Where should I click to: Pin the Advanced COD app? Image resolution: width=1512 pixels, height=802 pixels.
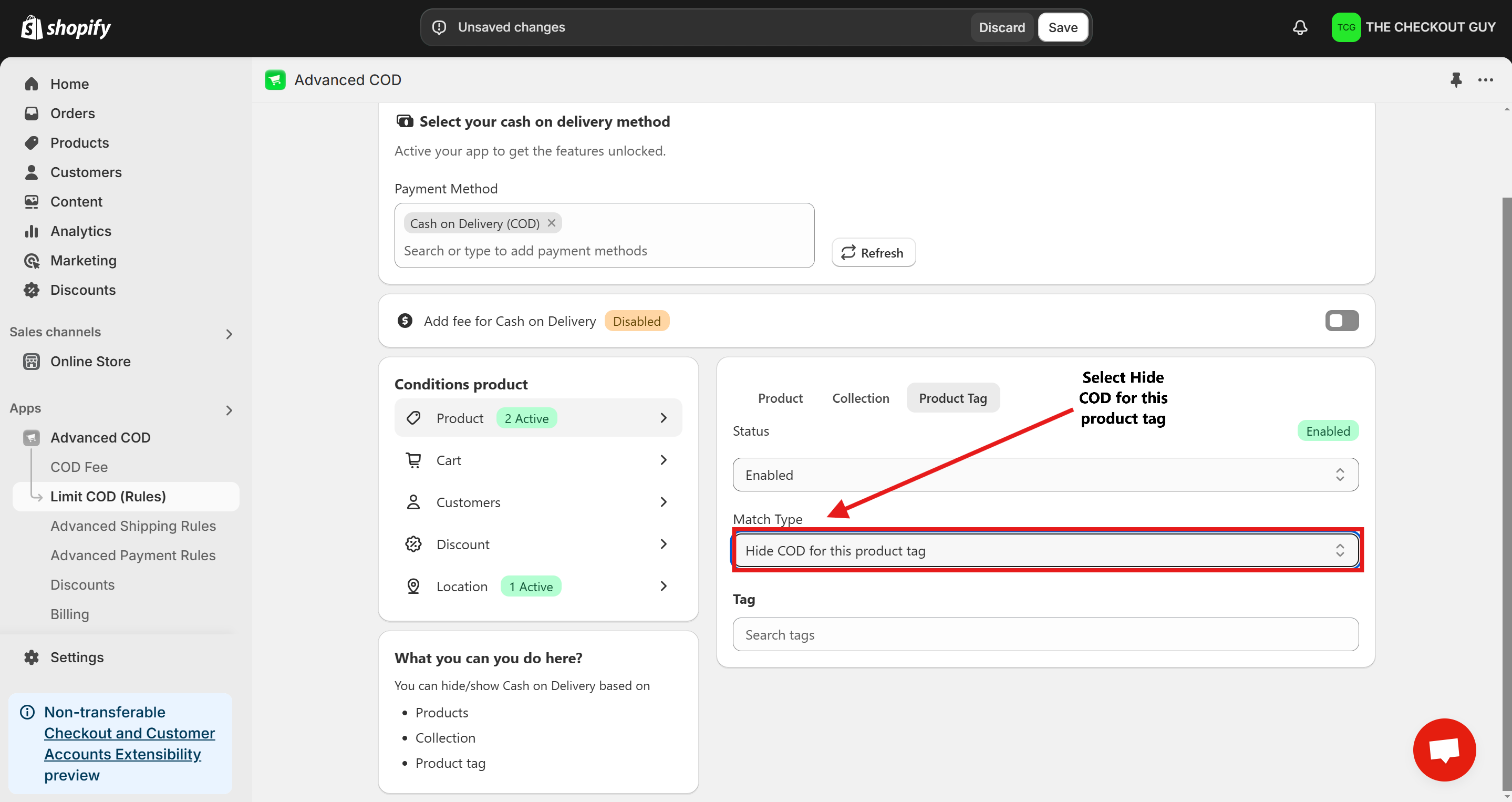pos(1456,80)
